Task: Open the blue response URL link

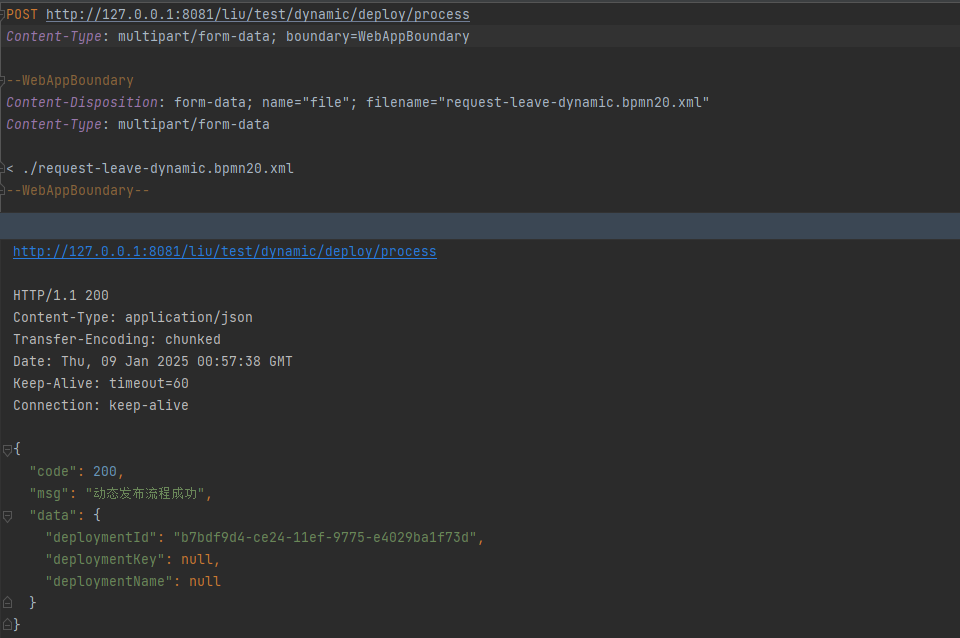Action: 224,252
